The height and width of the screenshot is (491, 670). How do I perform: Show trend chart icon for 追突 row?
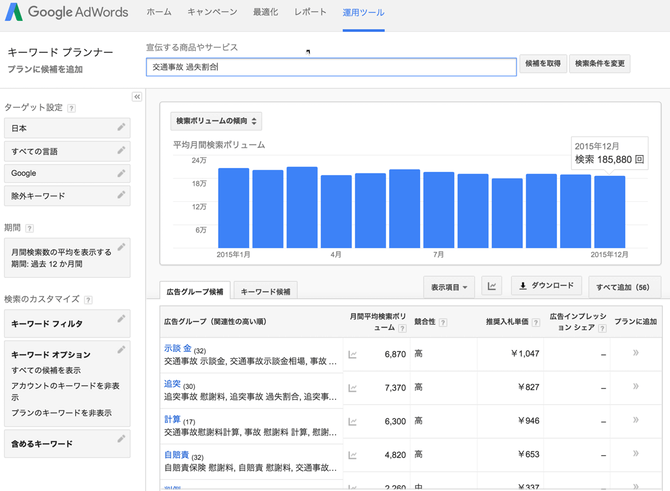point(352,387)
